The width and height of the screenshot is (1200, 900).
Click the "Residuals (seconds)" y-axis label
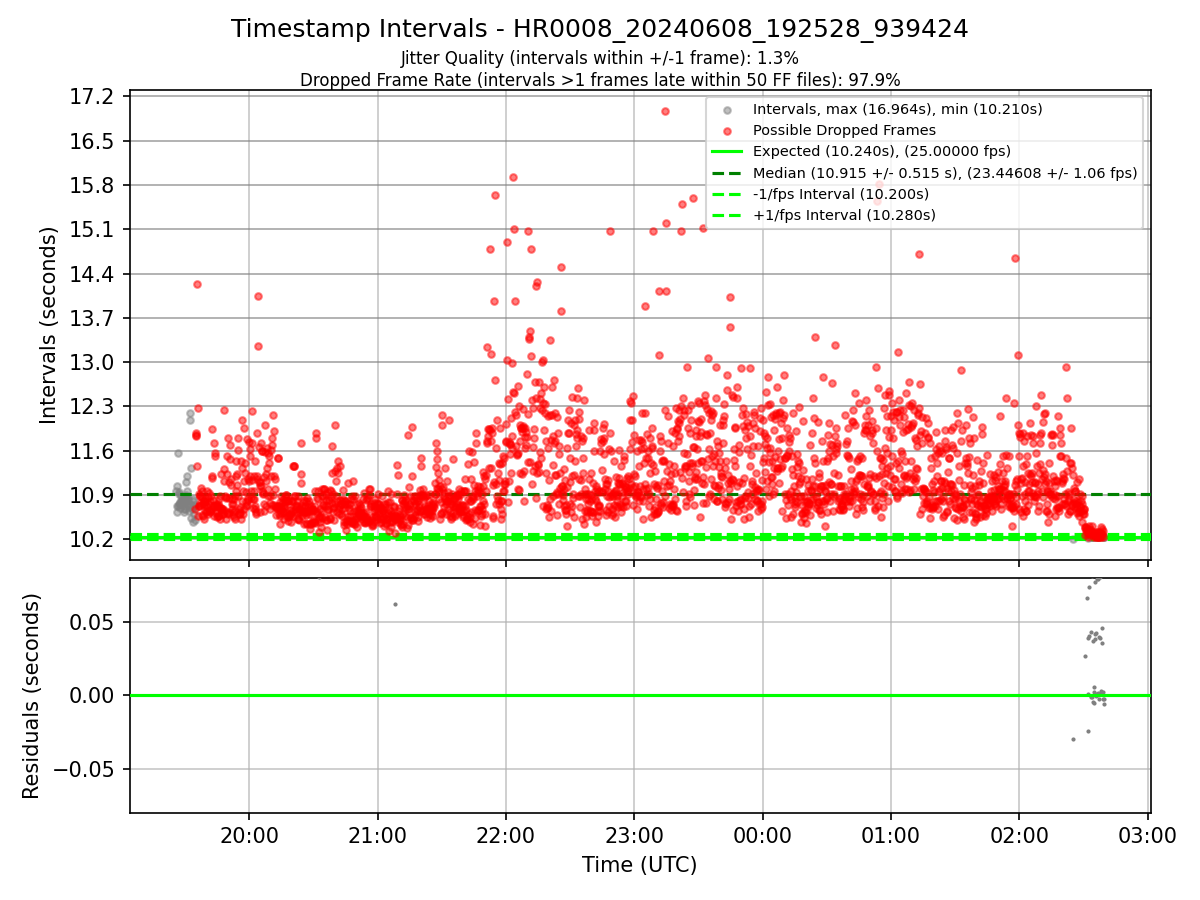tap(31, 696)
